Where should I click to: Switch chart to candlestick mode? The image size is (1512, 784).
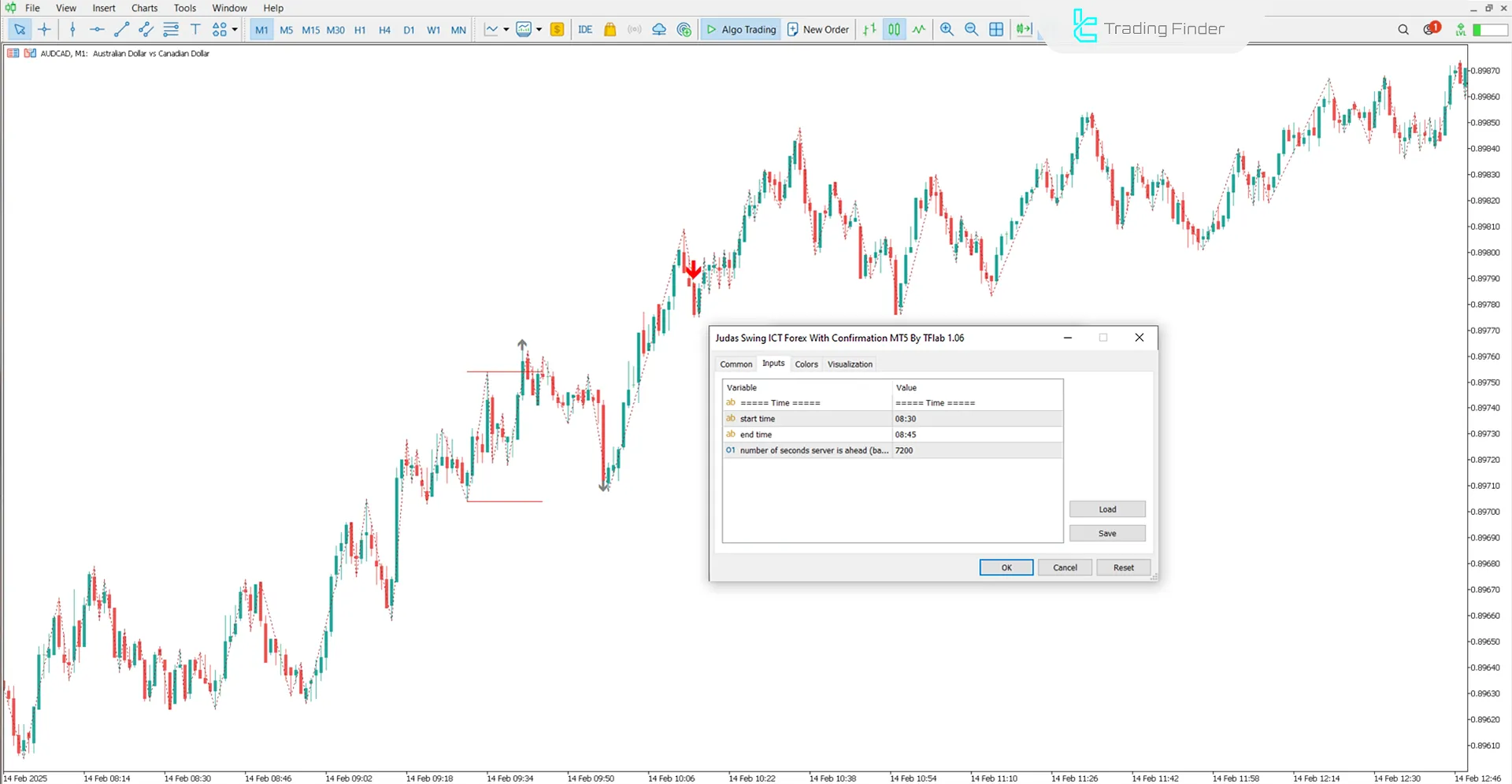tap(894, 29)
